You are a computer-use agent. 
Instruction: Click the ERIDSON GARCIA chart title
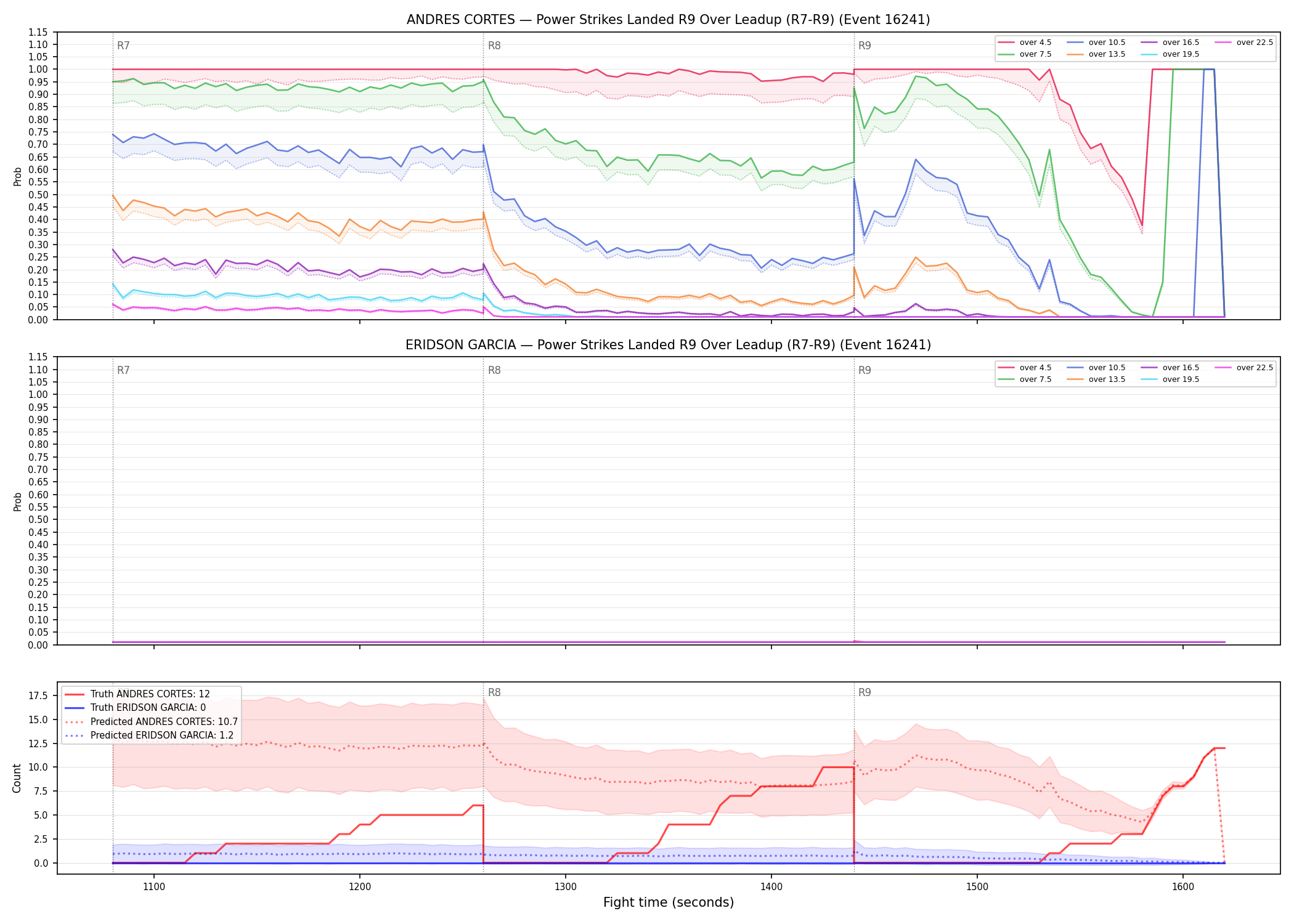tap(668, 345)
